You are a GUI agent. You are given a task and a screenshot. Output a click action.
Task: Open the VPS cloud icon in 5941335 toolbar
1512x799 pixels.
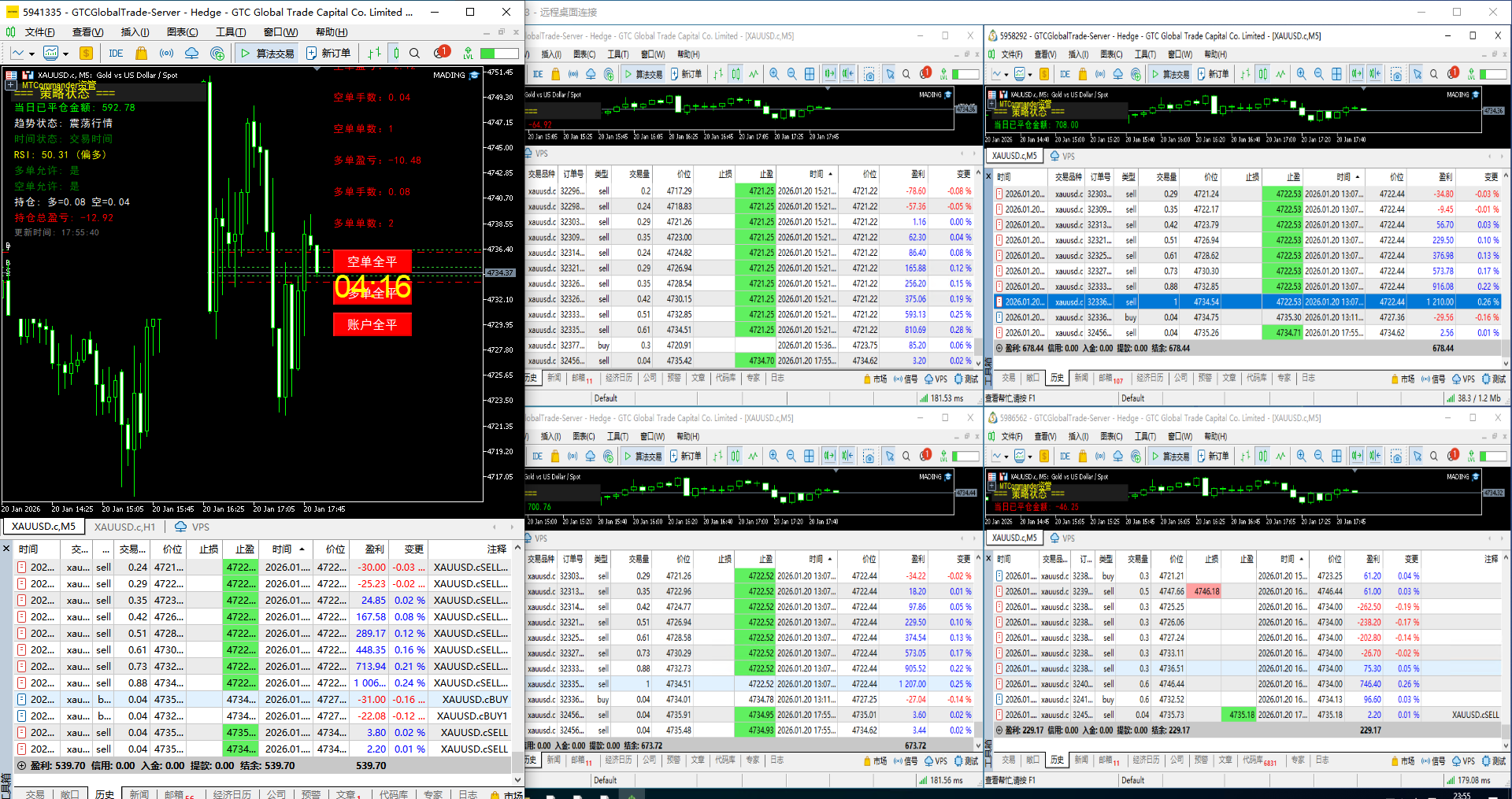pyautogui.click(x=191, y=54)
